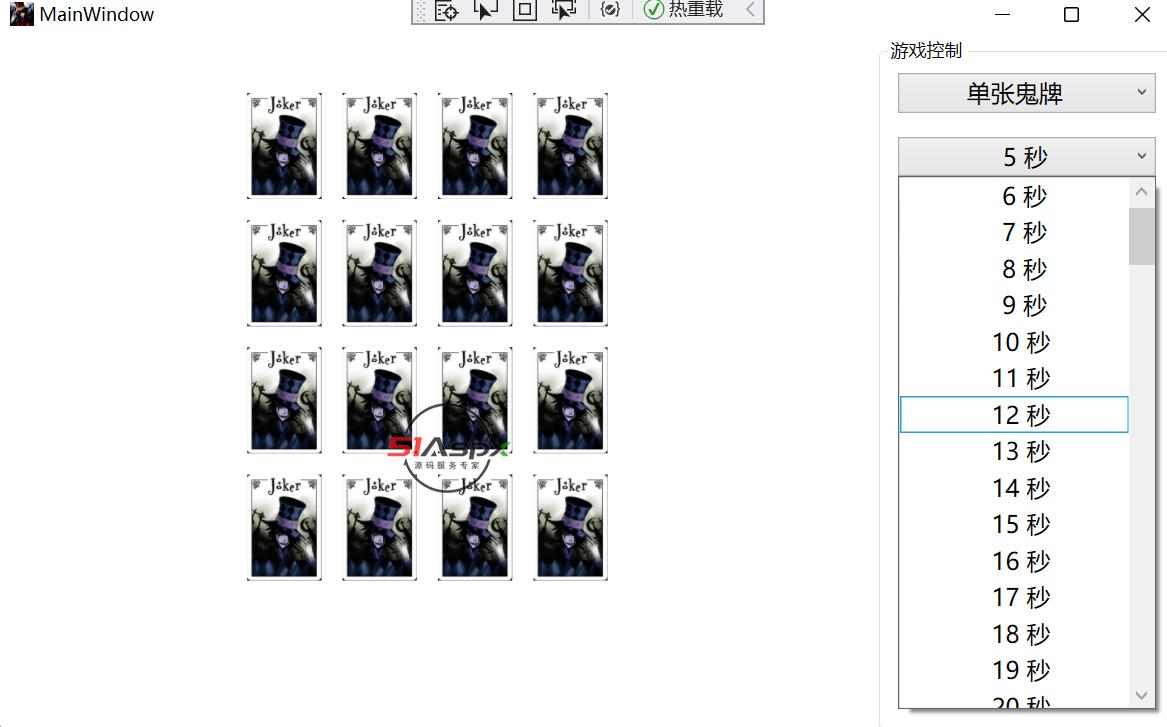This screenshot has height=727, width=1167.
Task: Select the 19 秒 entry
Action: point(1014,670)
